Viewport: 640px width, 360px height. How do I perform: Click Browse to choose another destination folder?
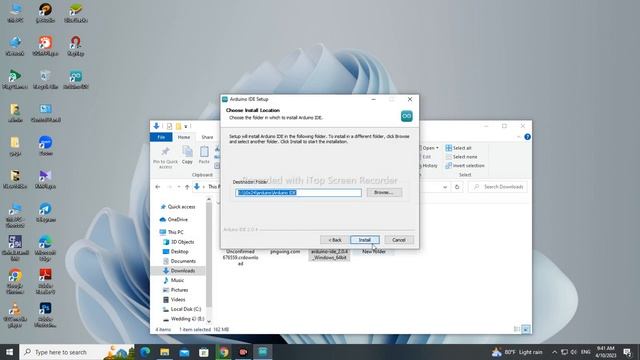pyautogui.click(x=384, y=192)
